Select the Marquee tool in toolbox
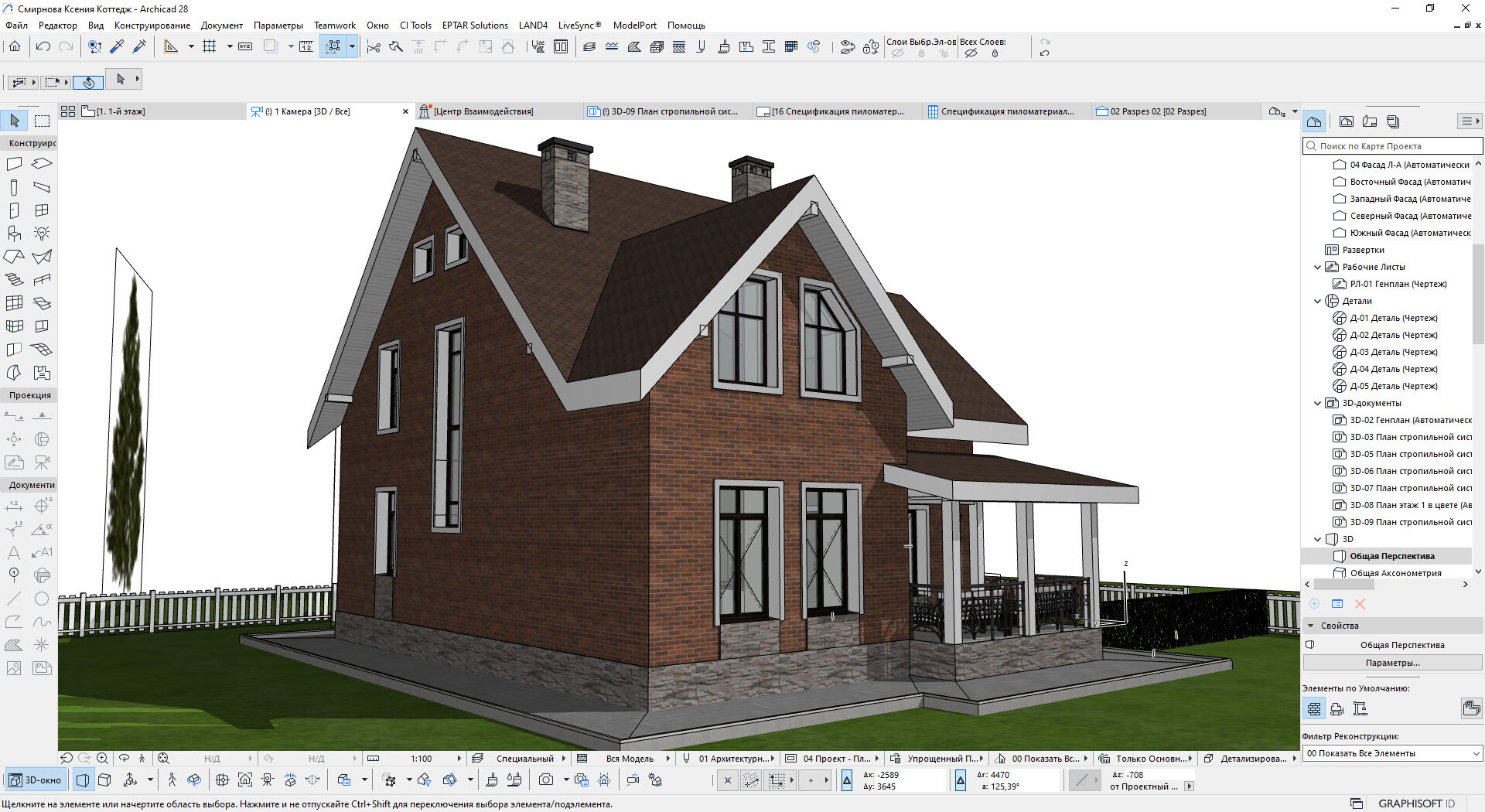This screenshot has width=1485, height=812. click(x=42, y=121)
